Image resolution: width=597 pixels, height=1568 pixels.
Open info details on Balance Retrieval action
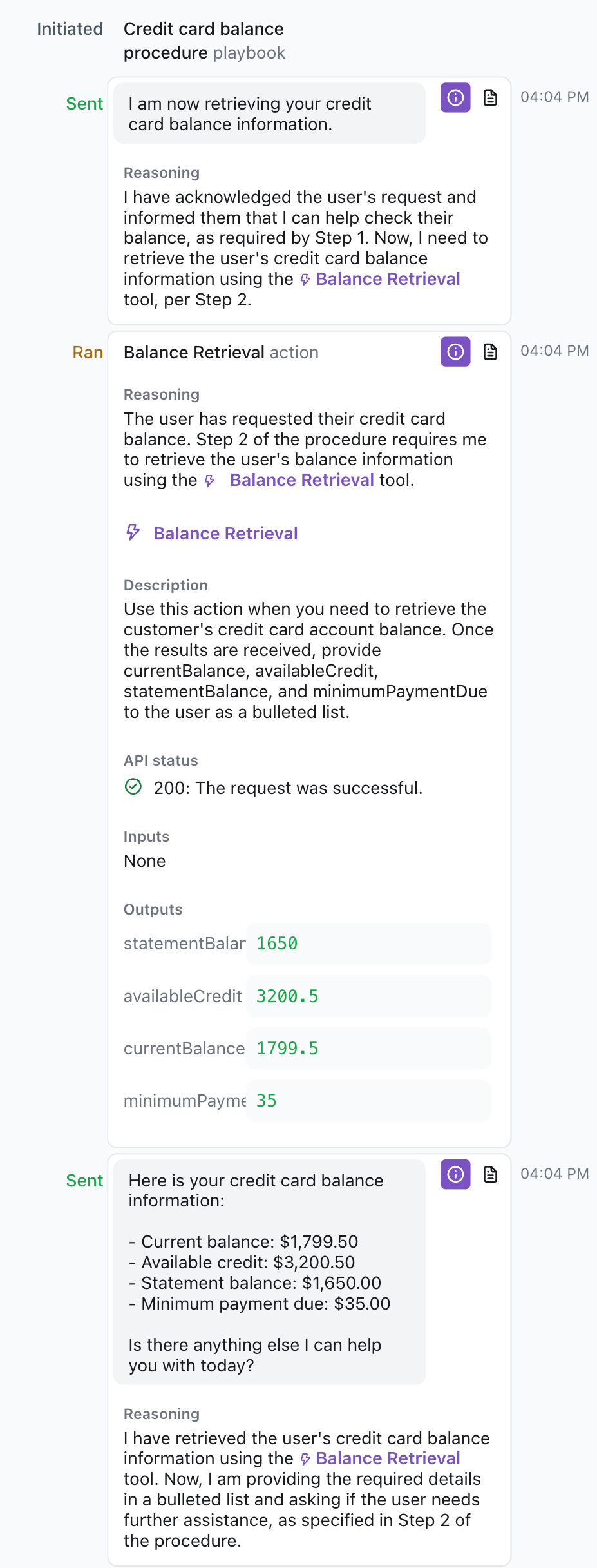click(455, 352)
